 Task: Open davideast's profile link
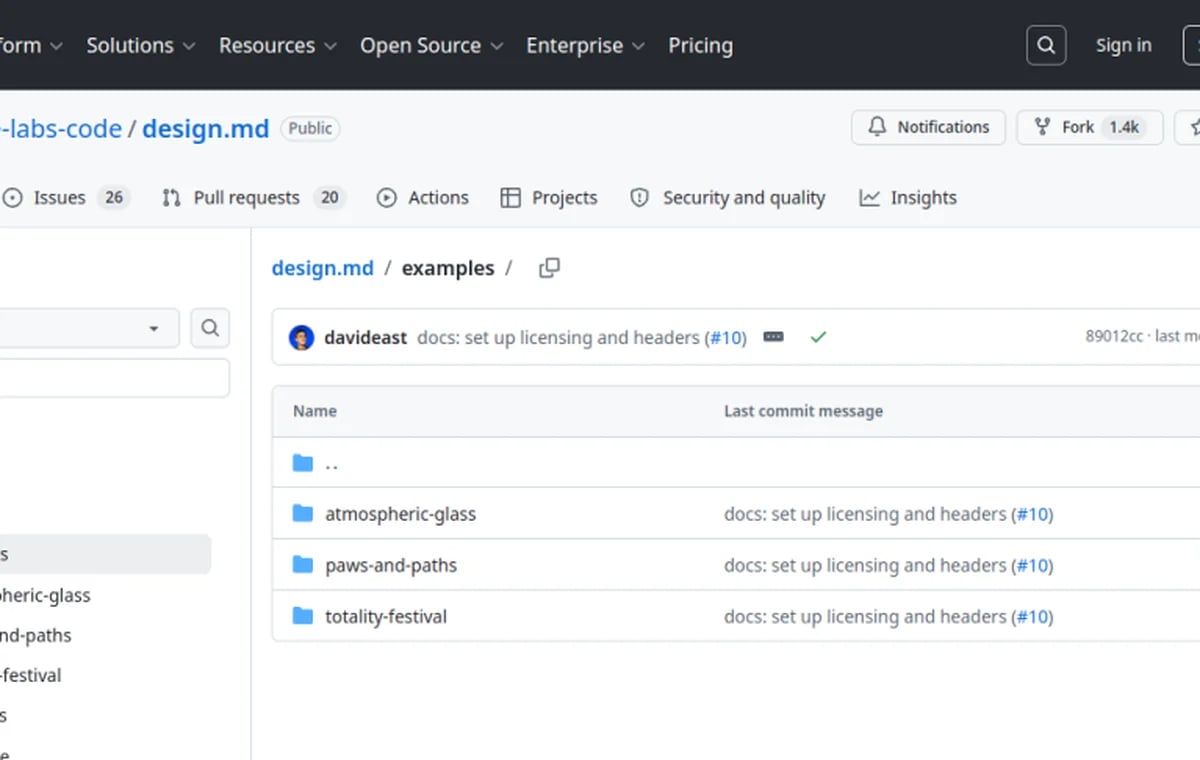pyautogui.click(x=365, y=337)
